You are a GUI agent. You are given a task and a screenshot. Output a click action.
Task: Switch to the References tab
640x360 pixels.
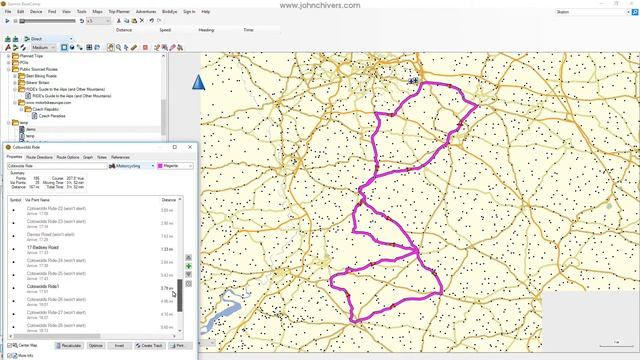click(120, 157)
